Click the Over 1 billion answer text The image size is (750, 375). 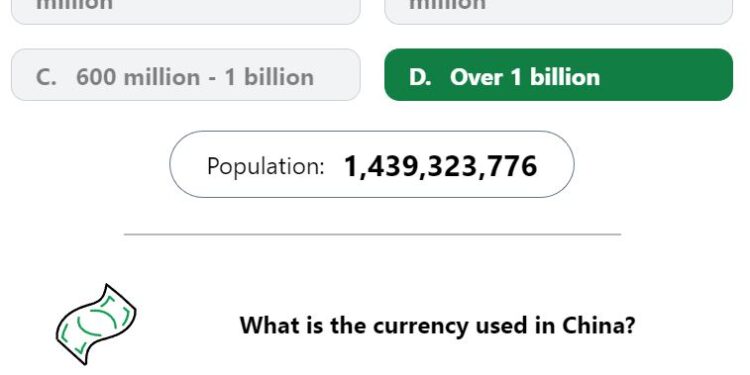coord(525,77)
